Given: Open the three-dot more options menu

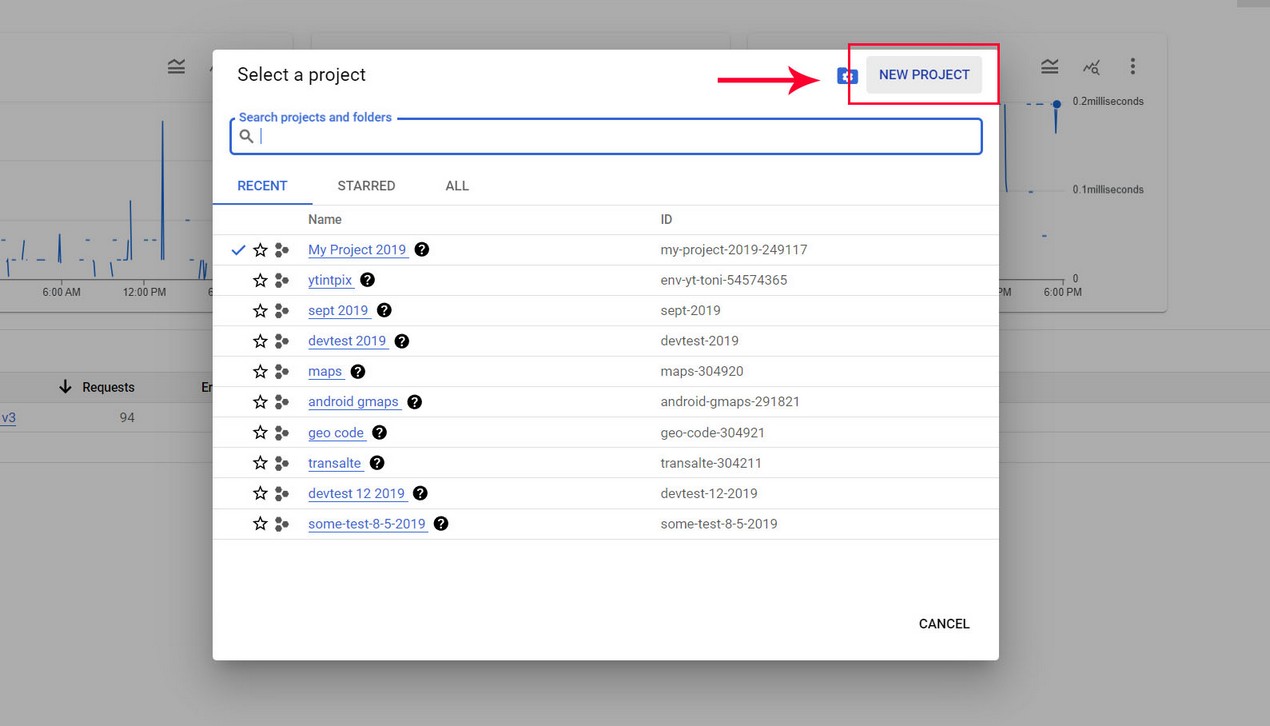Looking at the screenshot, I should coord(1132,66).
